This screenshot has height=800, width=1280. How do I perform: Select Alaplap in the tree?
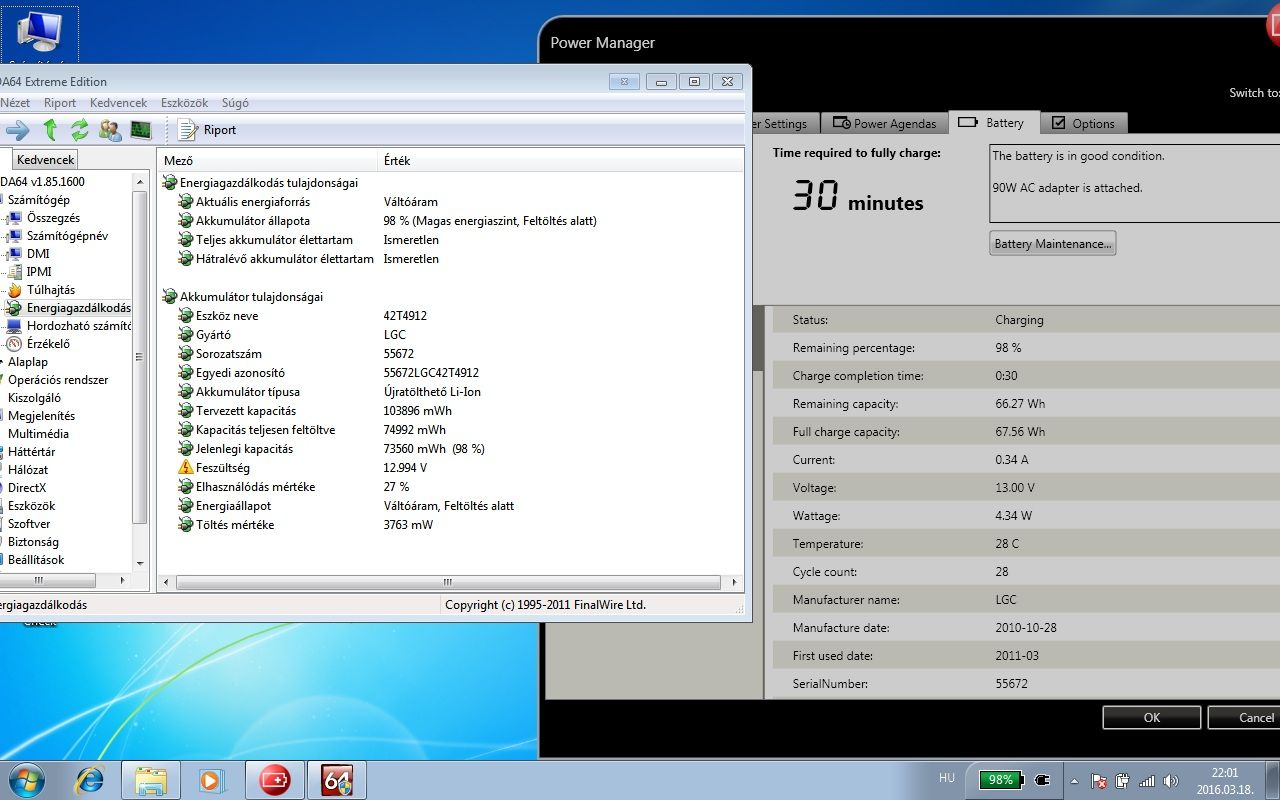point(28,362)
